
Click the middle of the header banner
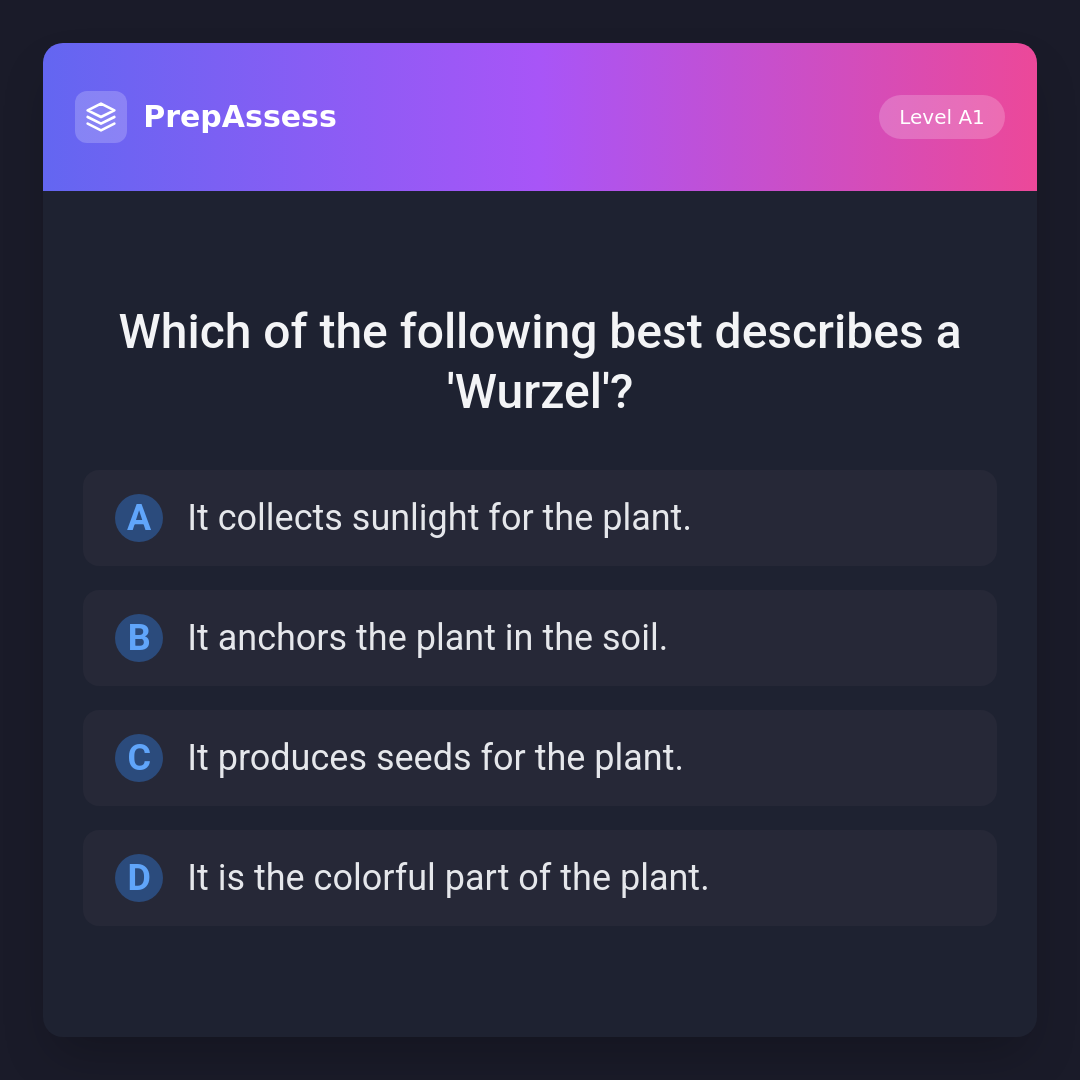[600, 117]
